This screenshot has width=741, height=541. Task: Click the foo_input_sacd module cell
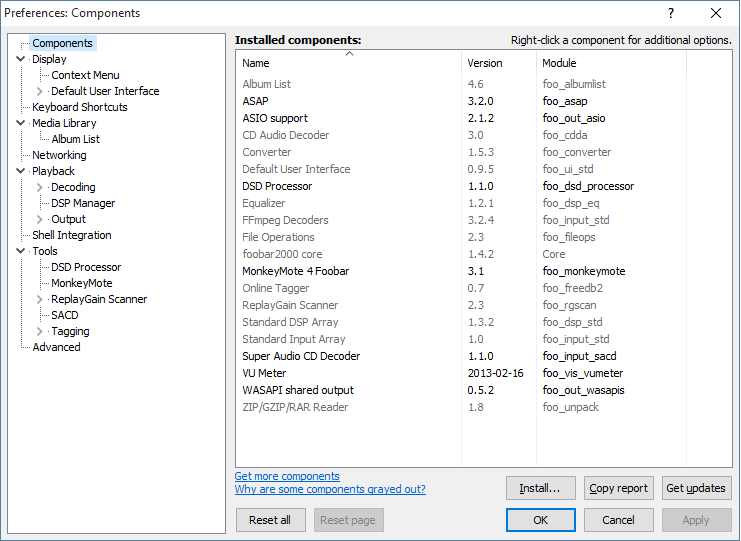[580, 356]
